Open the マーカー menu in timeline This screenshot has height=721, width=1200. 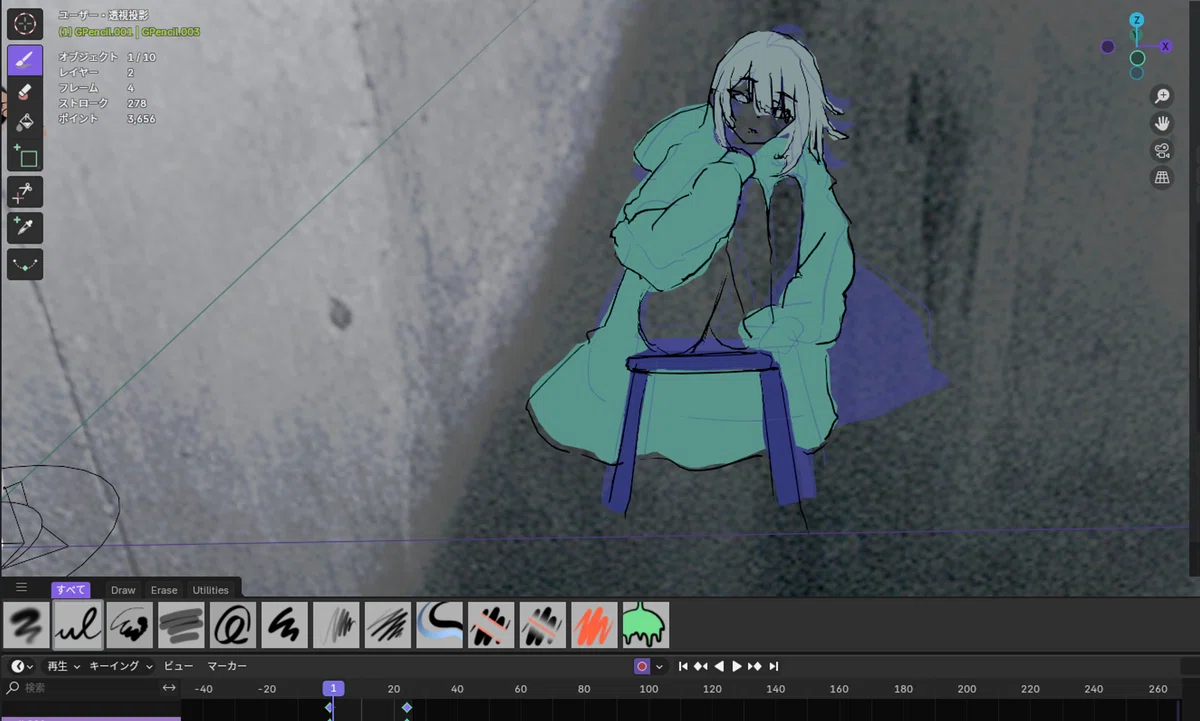pyautogui.click(x=227, y=666)
